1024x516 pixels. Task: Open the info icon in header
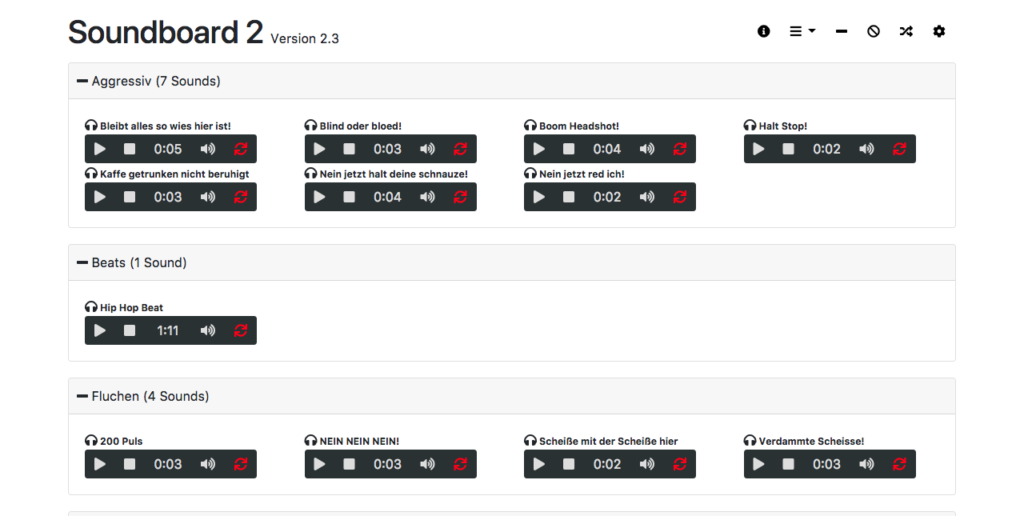click(763, 31)
